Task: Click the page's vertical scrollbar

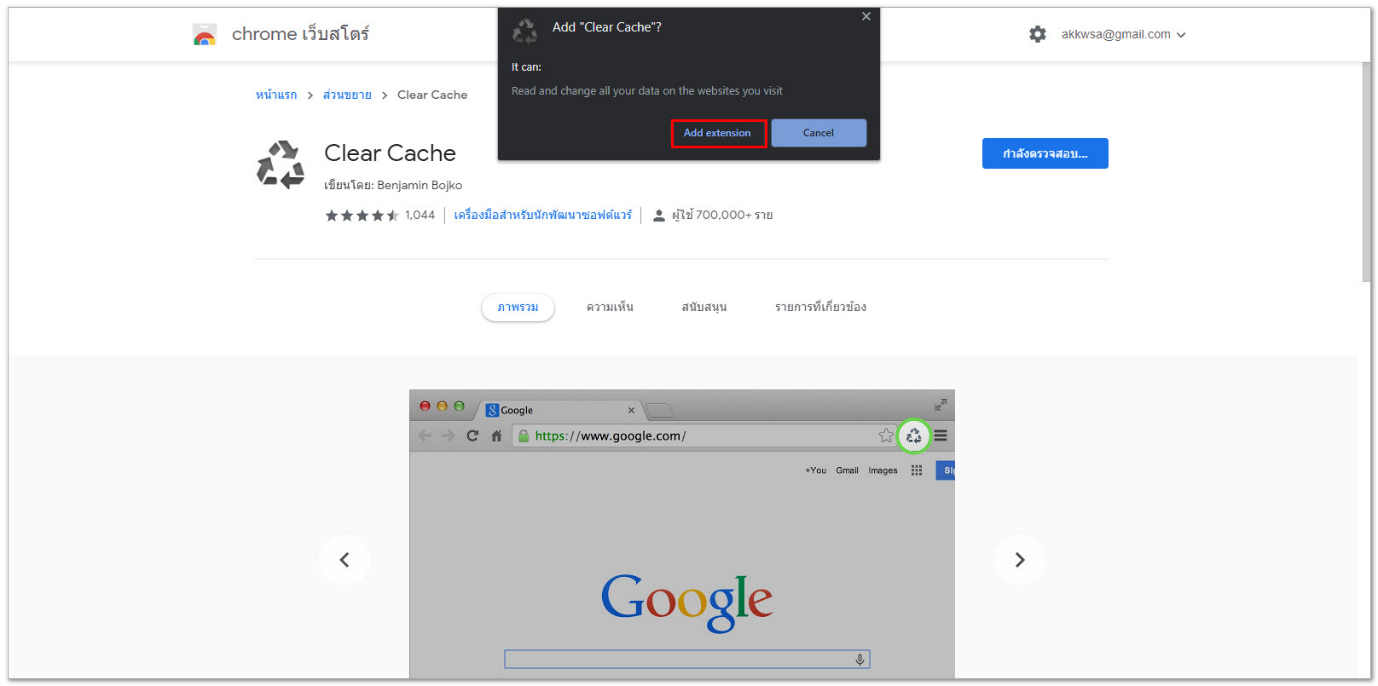Action: pos(1365,170)
